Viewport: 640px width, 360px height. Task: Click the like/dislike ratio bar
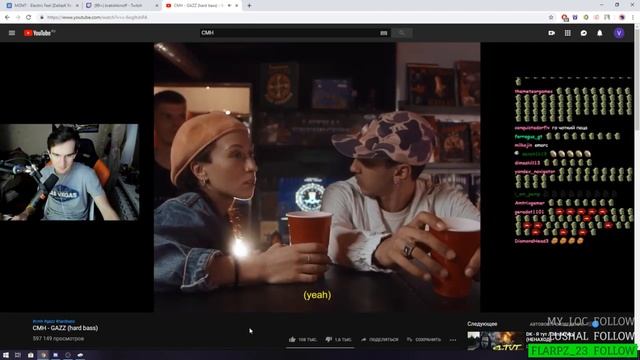pos(320,348)
